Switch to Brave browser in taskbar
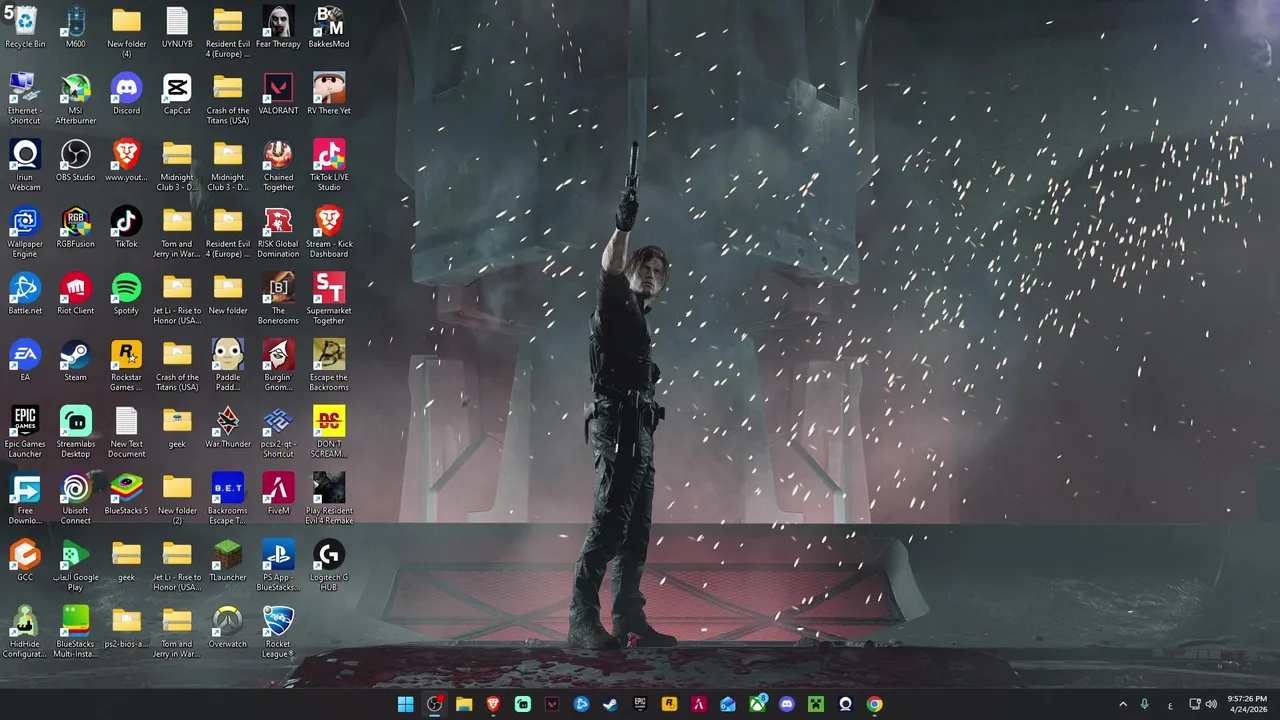1280x720 pixels. (x=493, y=704)
